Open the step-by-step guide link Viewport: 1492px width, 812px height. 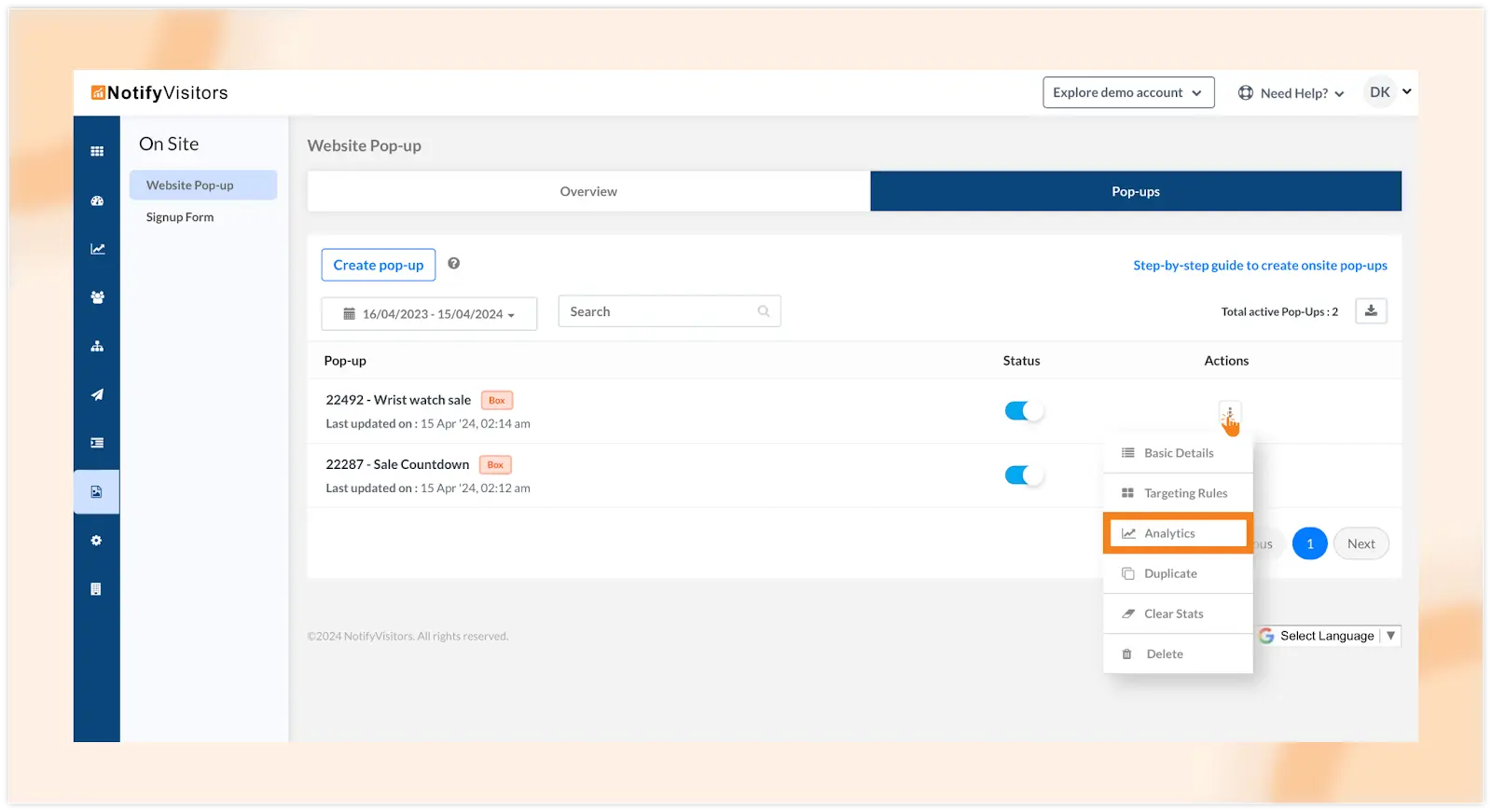point(1260,266)
